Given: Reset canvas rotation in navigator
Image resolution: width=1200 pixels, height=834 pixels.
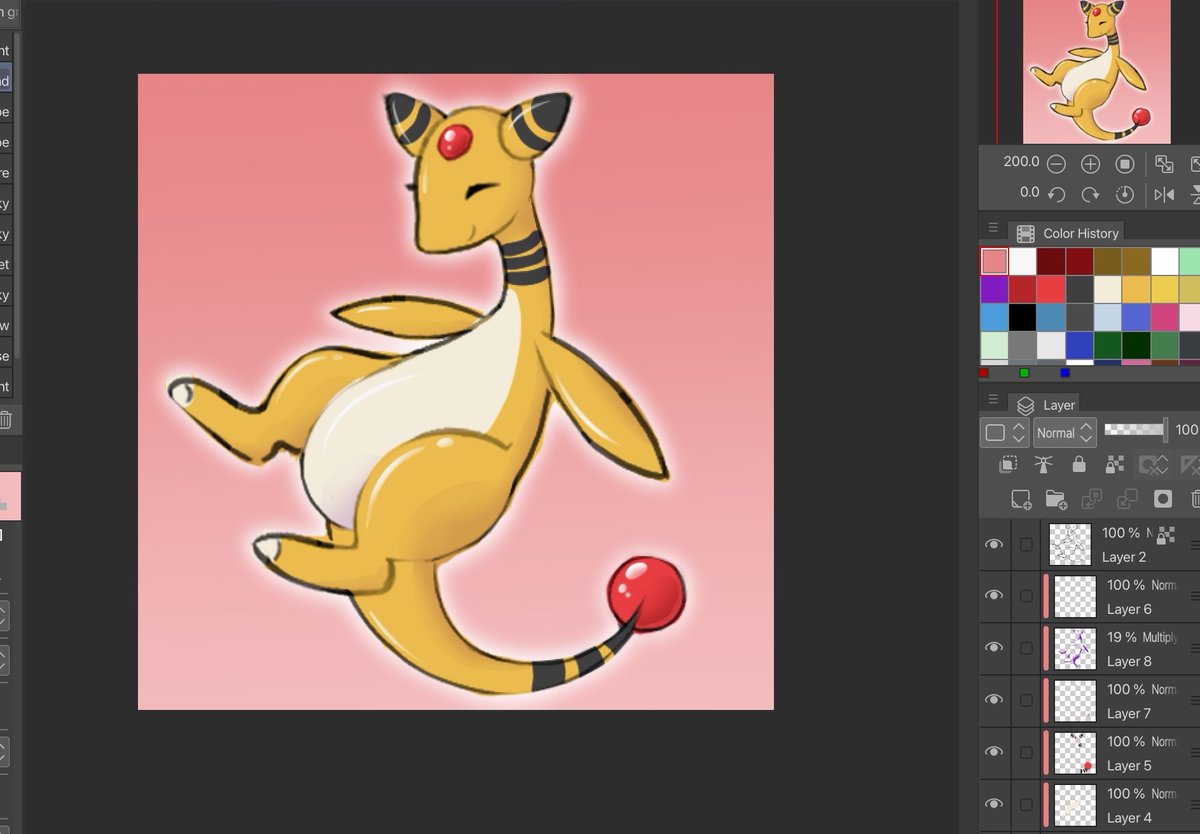Looking at the screenshot, I should point(1125,194).
